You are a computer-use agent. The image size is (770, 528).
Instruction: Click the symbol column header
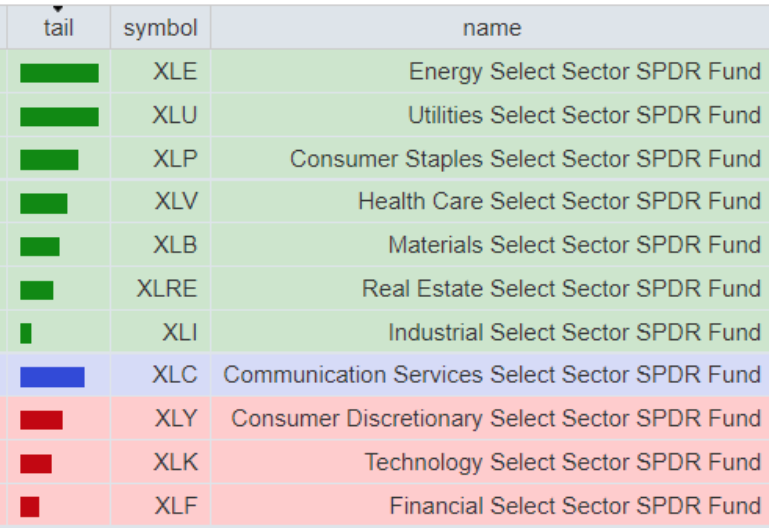point(160,28)
